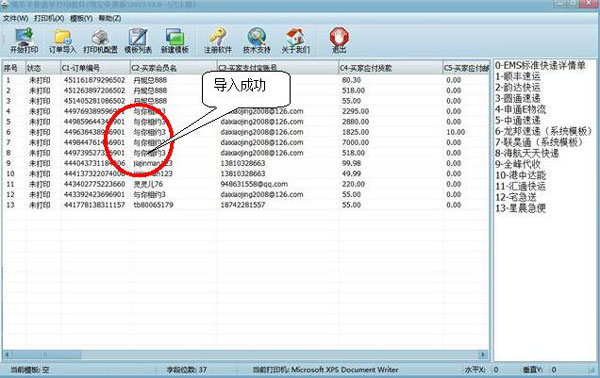Click the 垂直Y offset field
Viewport: 600px width, 378px height.
tap(553, 370)
